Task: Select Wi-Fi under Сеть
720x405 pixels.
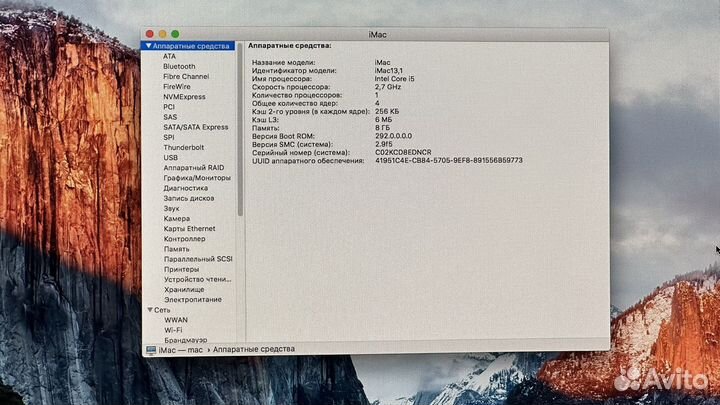Action: (x=173, y=330)
